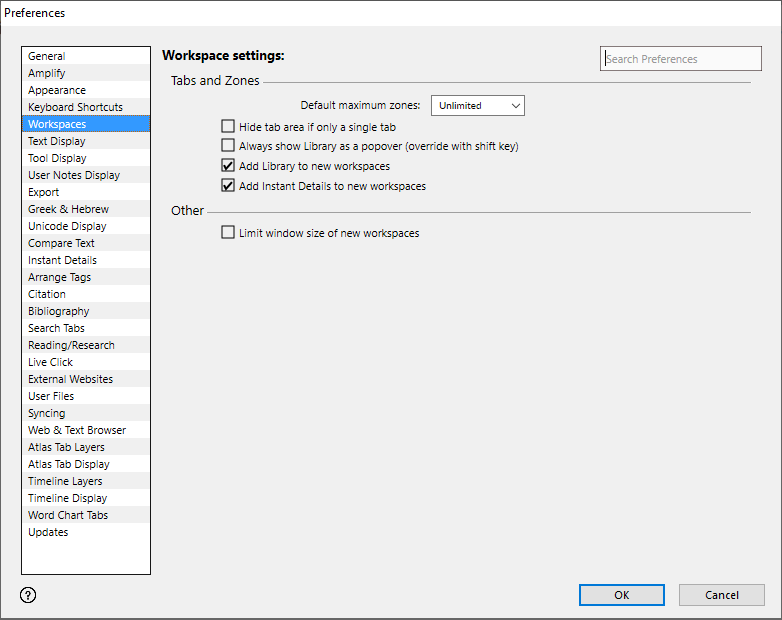Open Atlas Tab Layers settings
The height and width of the screenshot is (620, 782).
point(66,447)
